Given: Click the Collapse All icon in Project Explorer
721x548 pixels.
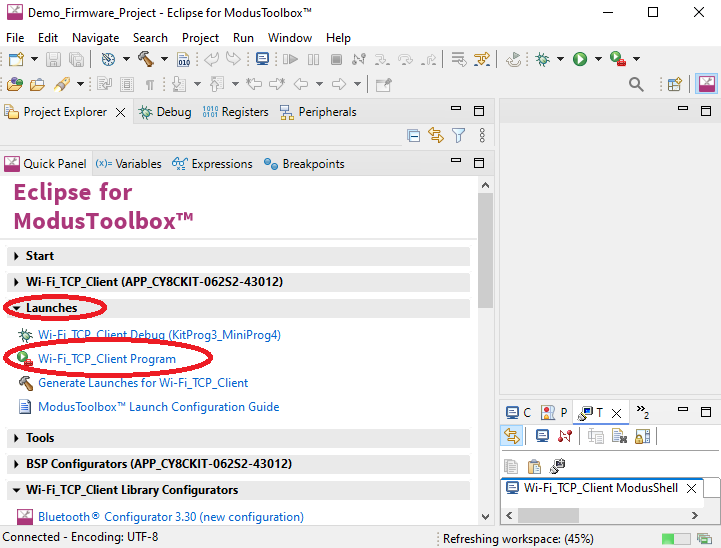Looking at the screenshot, I should pyautogui.click(x=413, y=136).
